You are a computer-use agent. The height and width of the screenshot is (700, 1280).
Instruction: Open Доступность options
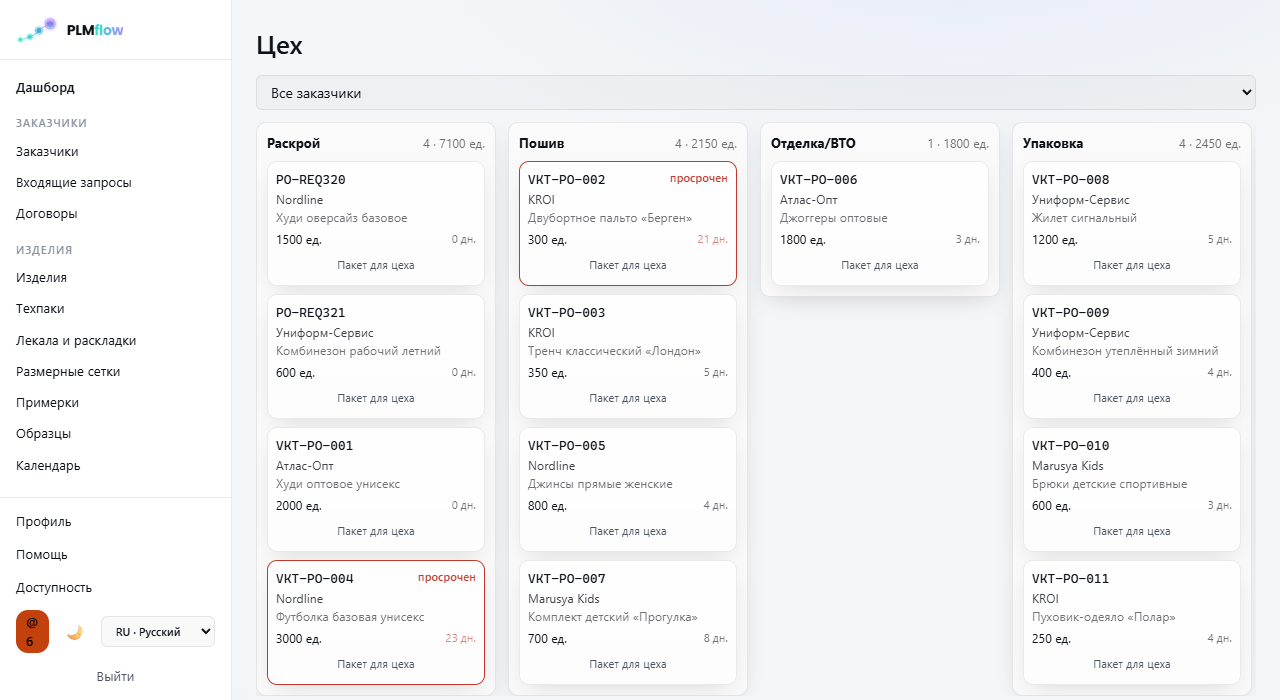pos(54,588)
